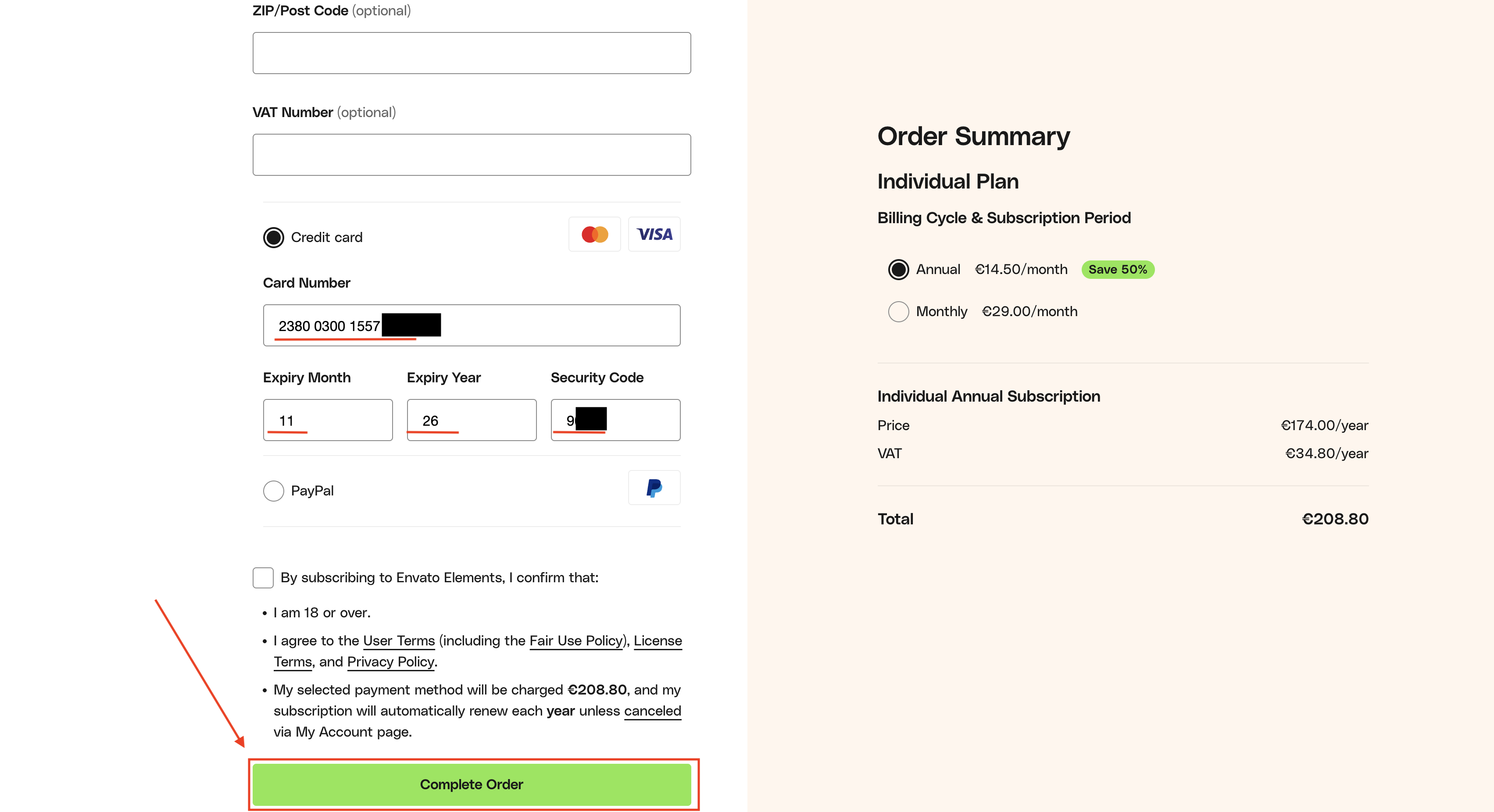Screen dimensions: 1494x812
Task: Open the Fair Use Policy link
Action: pos(575,641)
